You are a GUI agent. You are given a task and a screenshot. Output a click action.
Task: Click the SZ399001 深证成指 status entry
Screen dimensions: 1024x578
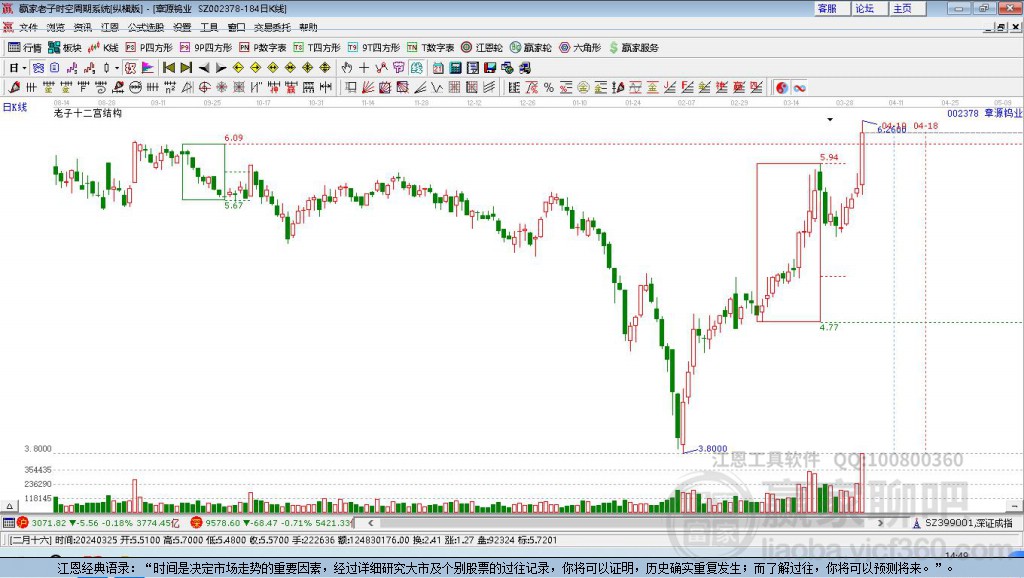pyautogui.click(x=968, y=523)
